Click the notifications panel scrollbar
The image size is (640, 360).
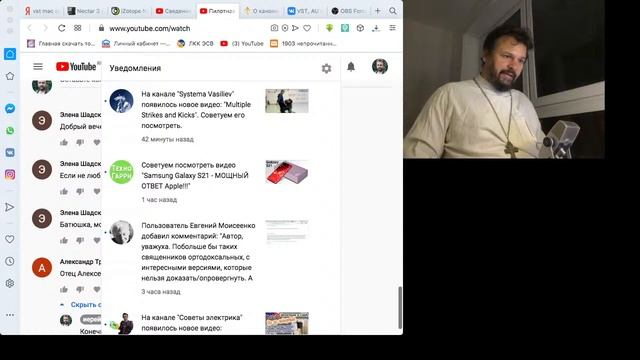coord(400,307)
